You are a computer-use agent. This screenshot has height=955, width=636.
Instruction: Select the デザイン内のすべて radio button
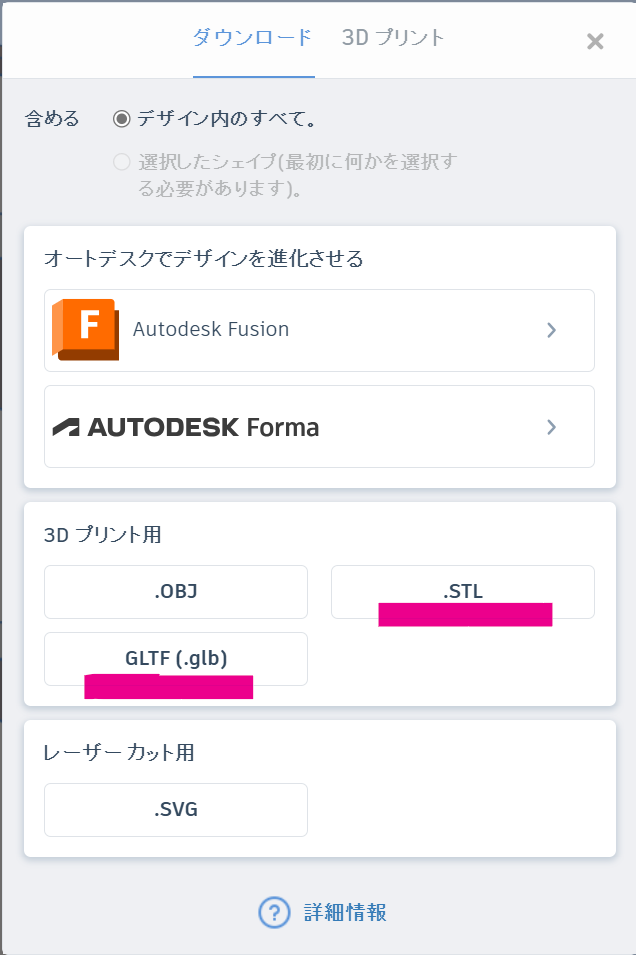[122, 118]
